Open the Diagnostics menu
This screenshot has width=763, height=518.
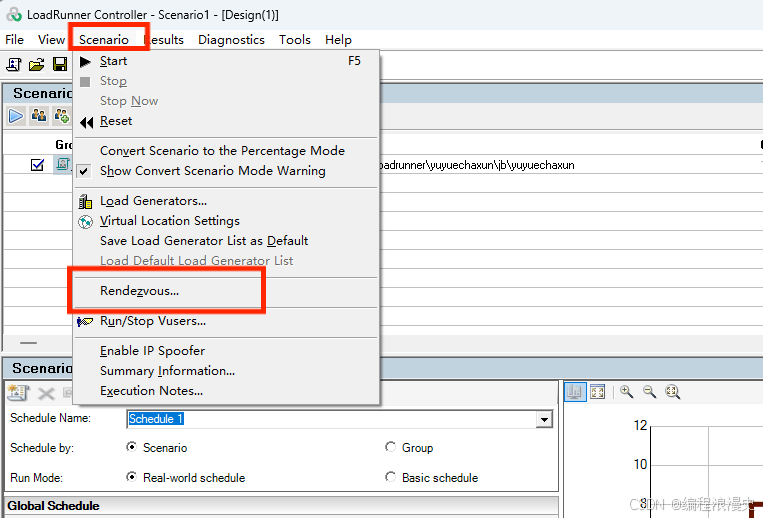tap(231, 39)
